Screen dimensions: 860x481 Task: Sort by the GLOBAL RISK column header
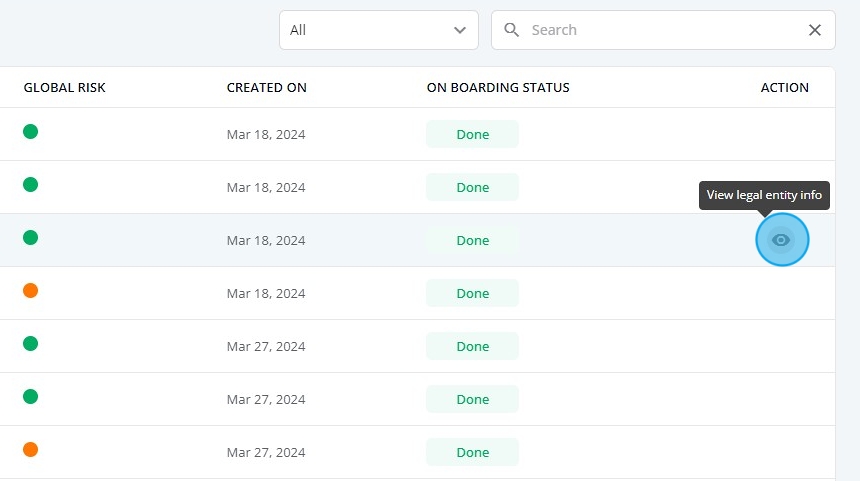(64, 88)
